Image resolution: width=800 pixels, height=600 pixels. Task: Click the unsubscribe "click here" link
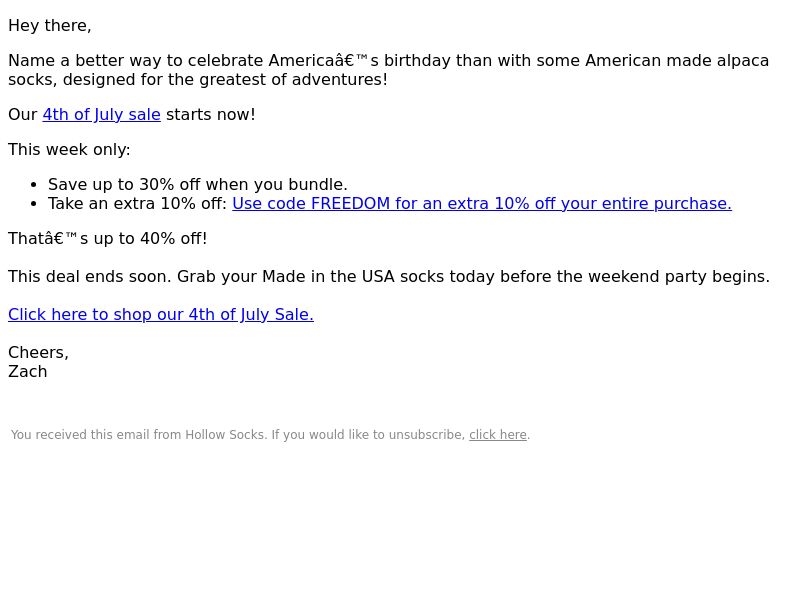[497, 435]
